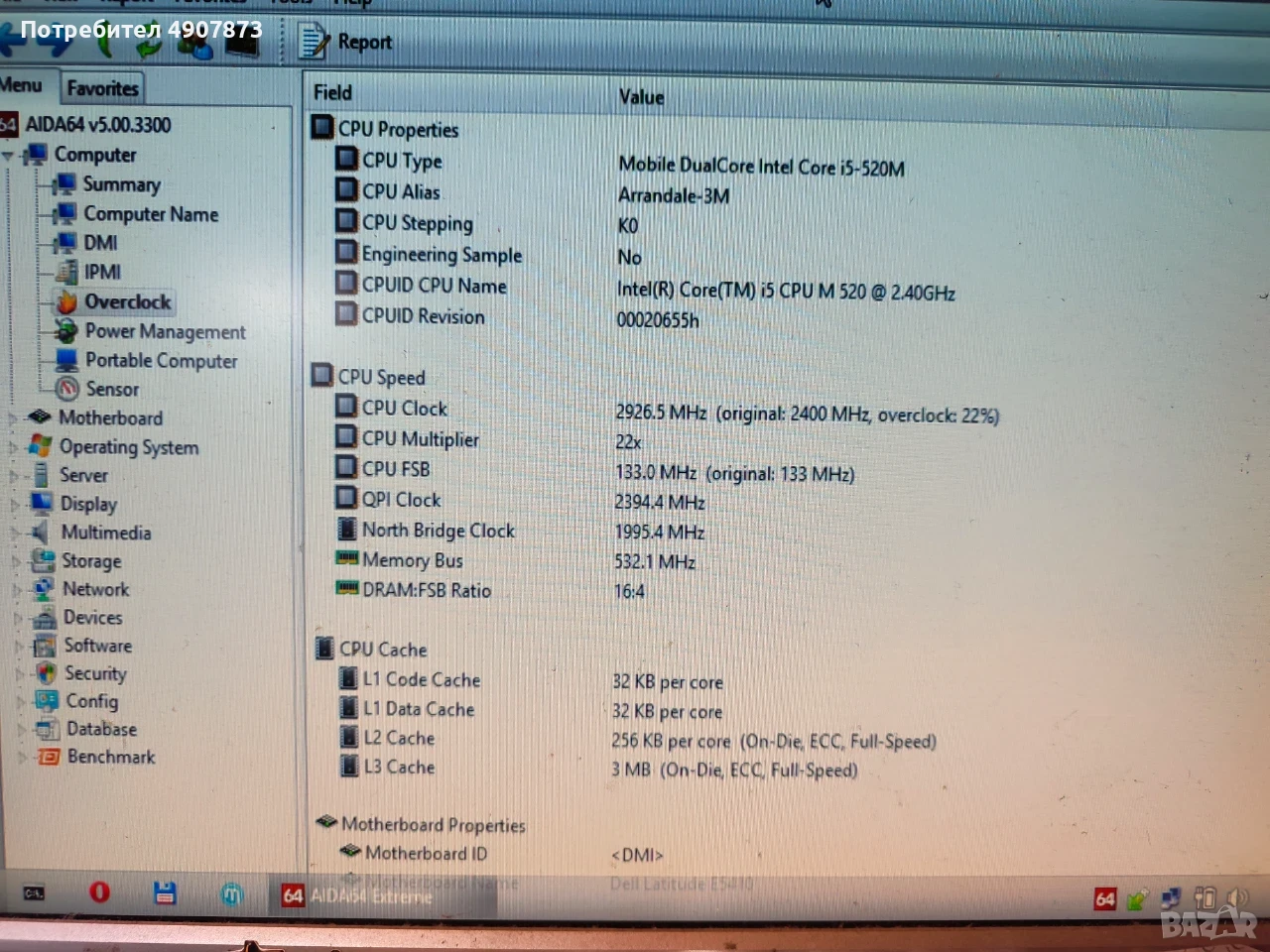Select the Software icon in the tree
This screenshot has height=952, width=1270.
(x=45, y=646)
